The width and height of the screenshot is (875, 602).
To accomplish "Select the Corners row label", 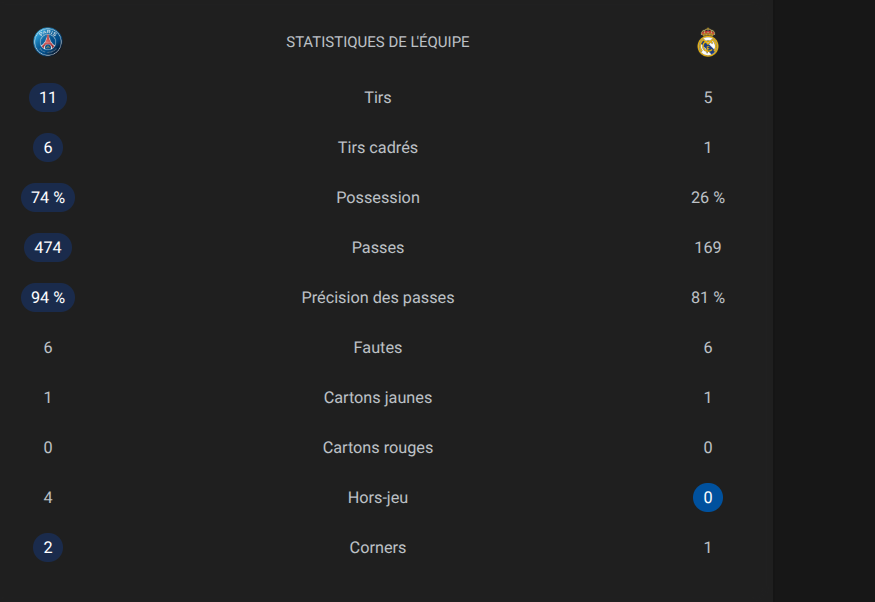I will point(378,548).
